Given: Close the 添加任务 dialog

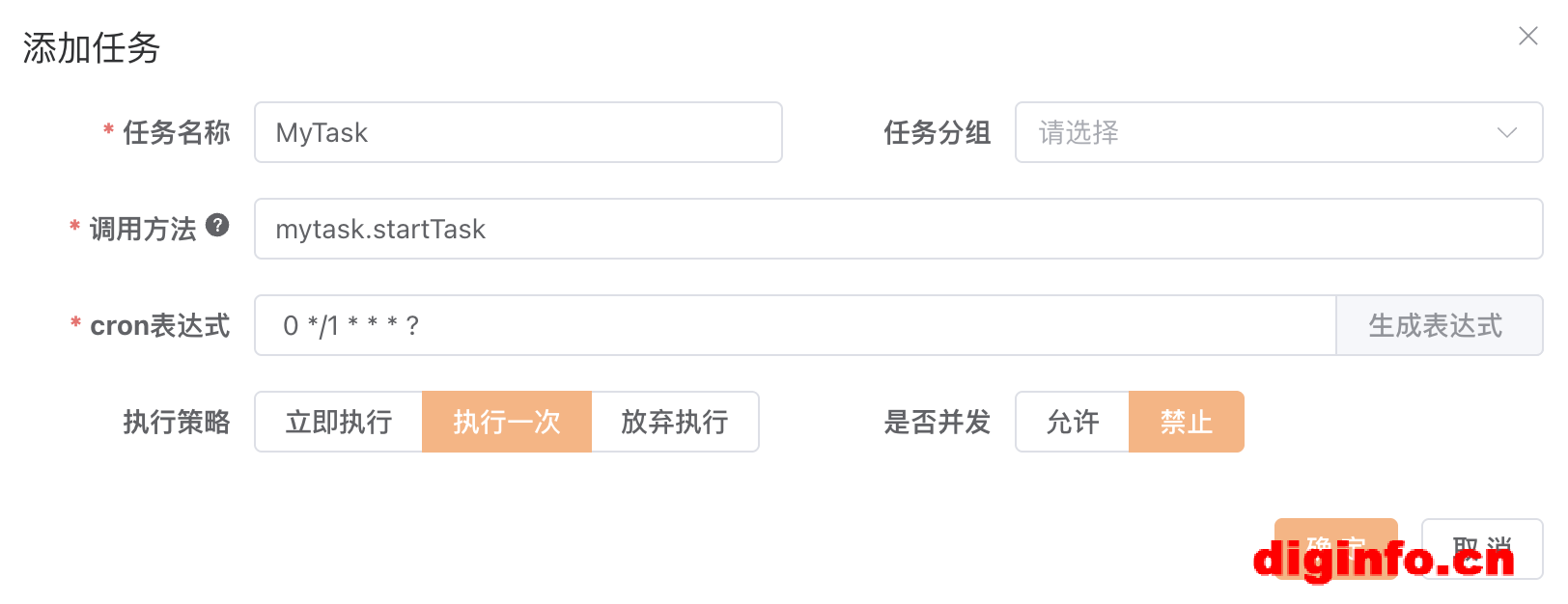Looking at the screenshot, I should click(x=1527, y=37).
